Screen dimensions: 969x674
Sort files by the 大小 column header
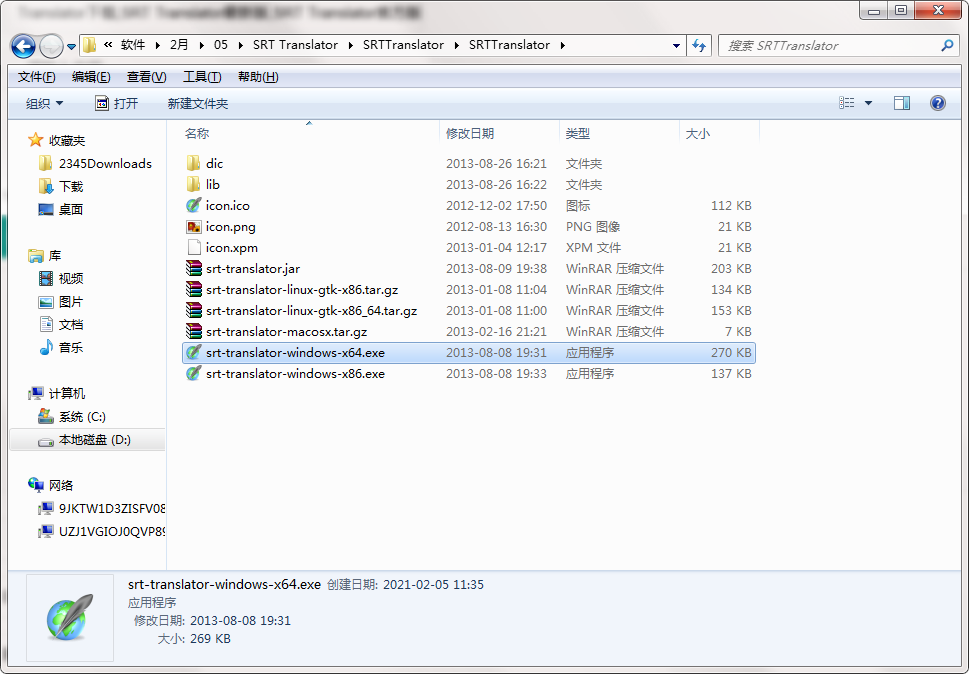[x=697, y=133]
